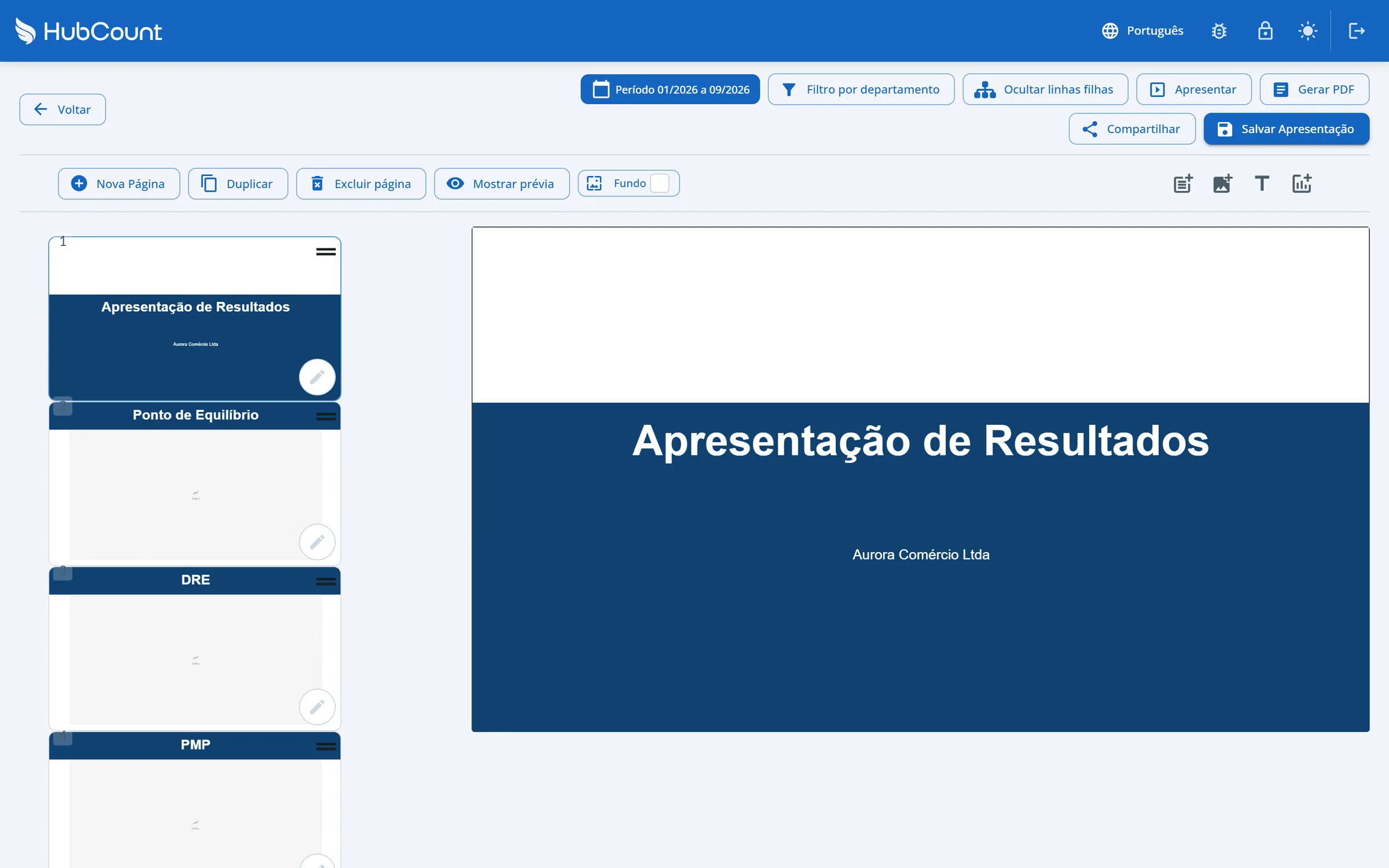Click the hierarchy icon in Ocultar linhas
Image resolution: width=1389 pixels, height=868 pixels.
tap(984, 90)
